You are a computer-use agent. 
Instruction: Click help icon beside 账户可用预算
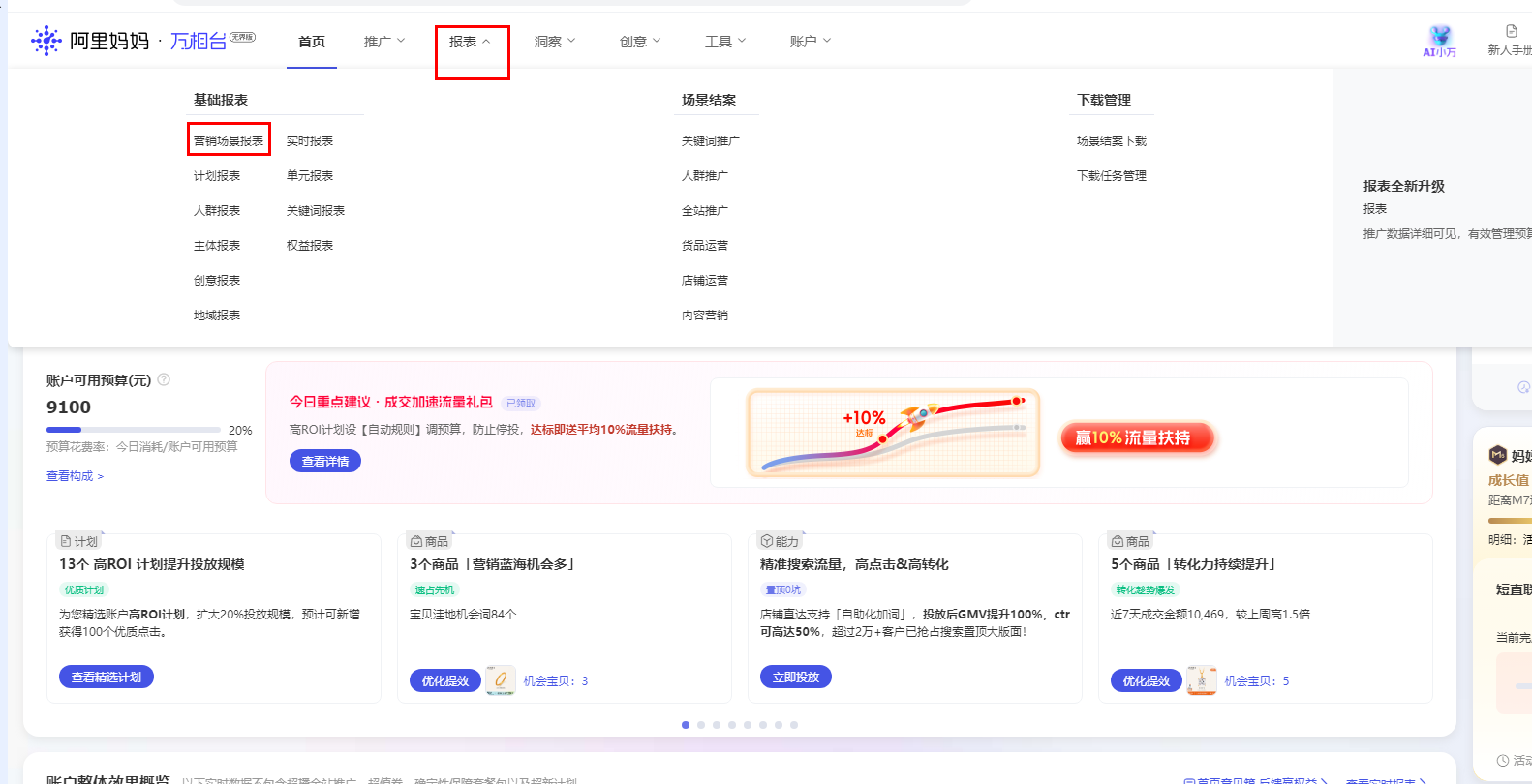tap(164, 379)
